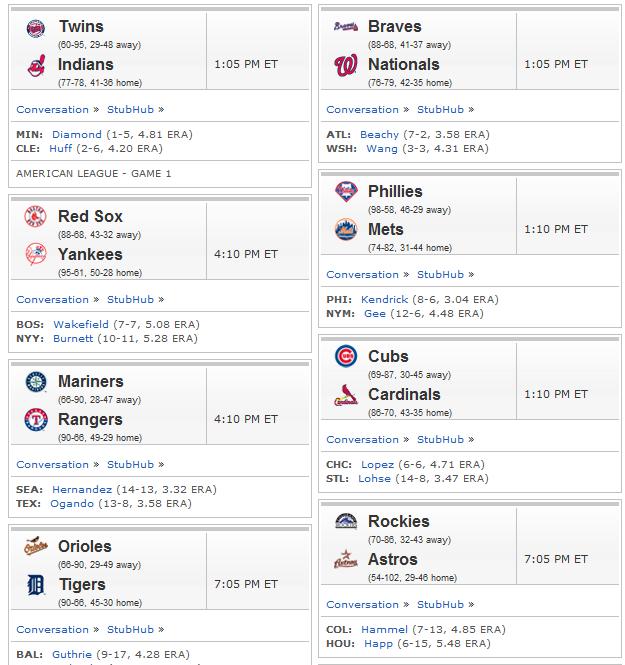Open StubHub link for Red Sox-Yankees
Image resolution: width=625 pixels, height=665 pixels.
point(130,299)
